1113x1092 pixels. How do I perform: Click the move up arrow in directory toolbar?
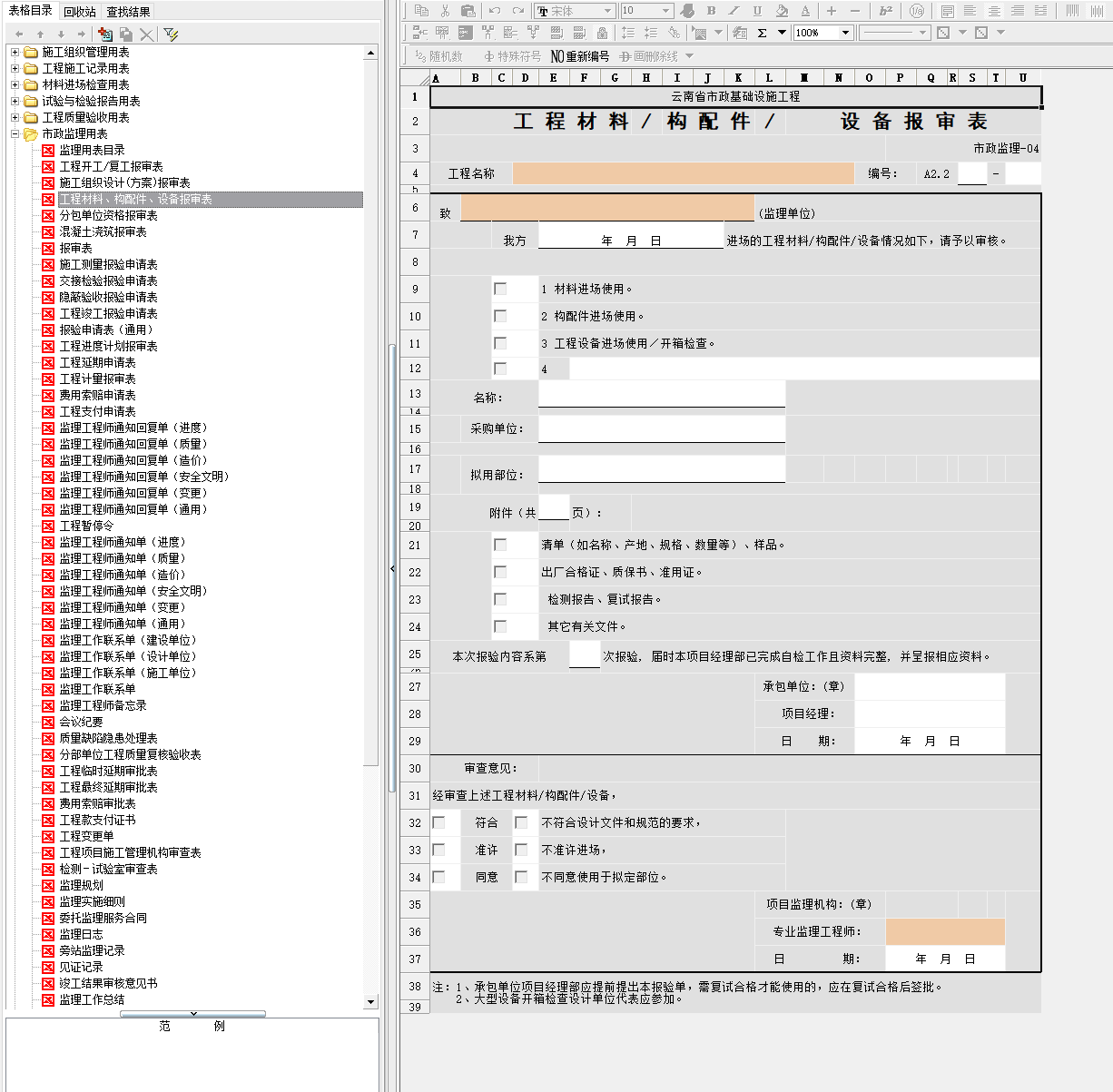coord(40,34)
